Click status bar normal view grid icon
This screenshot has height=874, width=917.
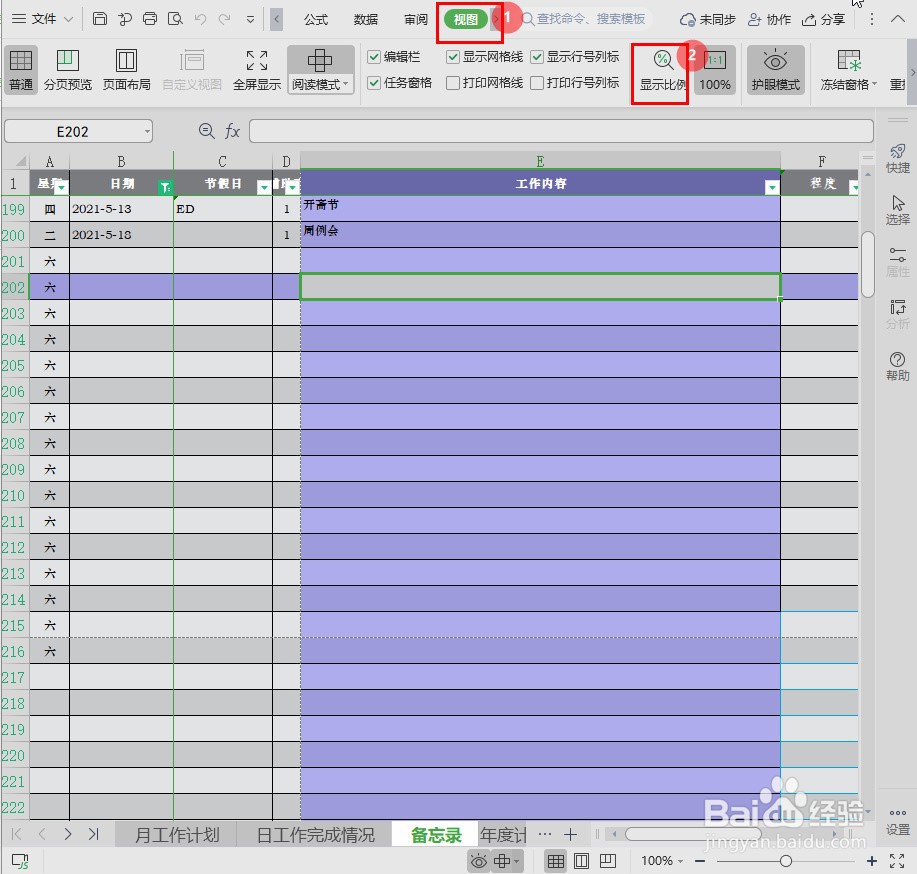(556, 861)
